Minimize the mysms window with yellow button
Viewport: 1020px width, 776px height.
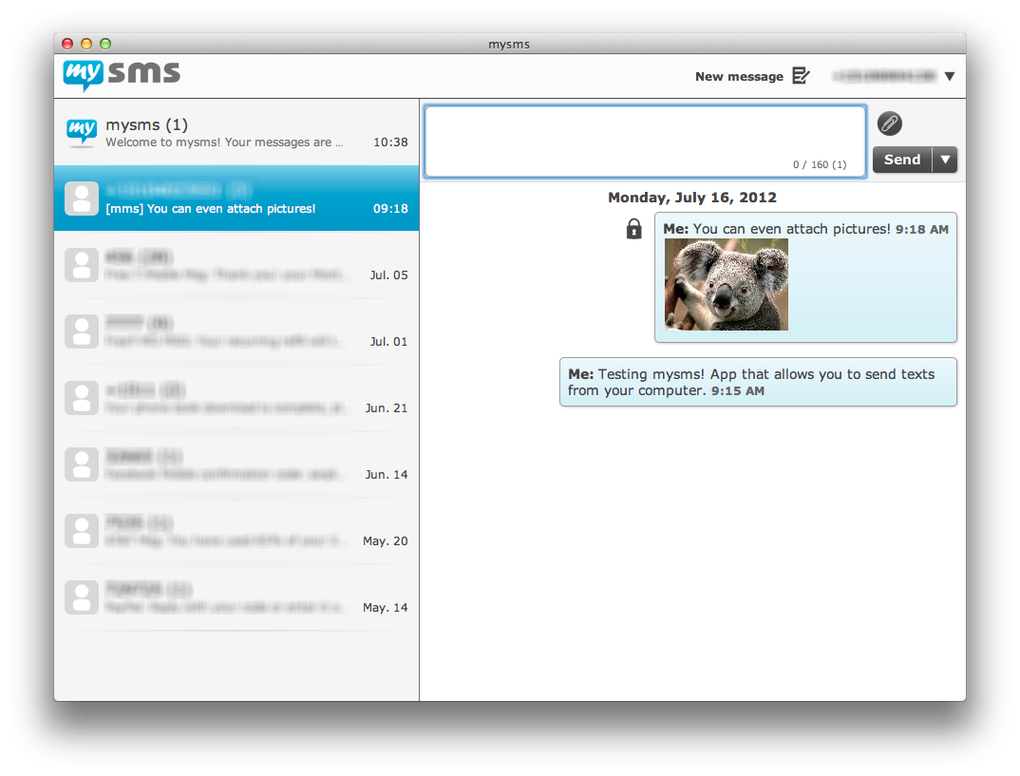point(86,44)
